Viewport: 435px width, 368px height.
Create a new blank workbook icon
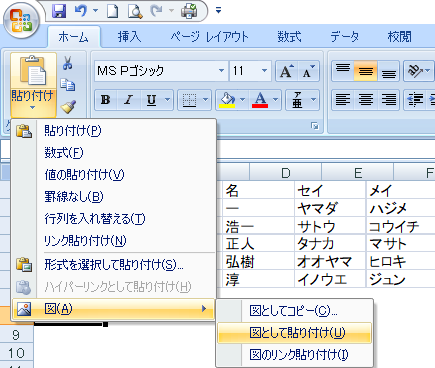112,11
